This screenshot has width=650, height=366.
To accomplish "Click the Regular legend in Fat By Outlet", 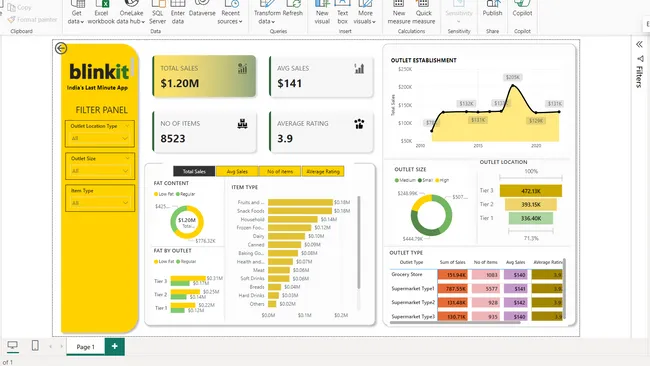I will [186, 262].
